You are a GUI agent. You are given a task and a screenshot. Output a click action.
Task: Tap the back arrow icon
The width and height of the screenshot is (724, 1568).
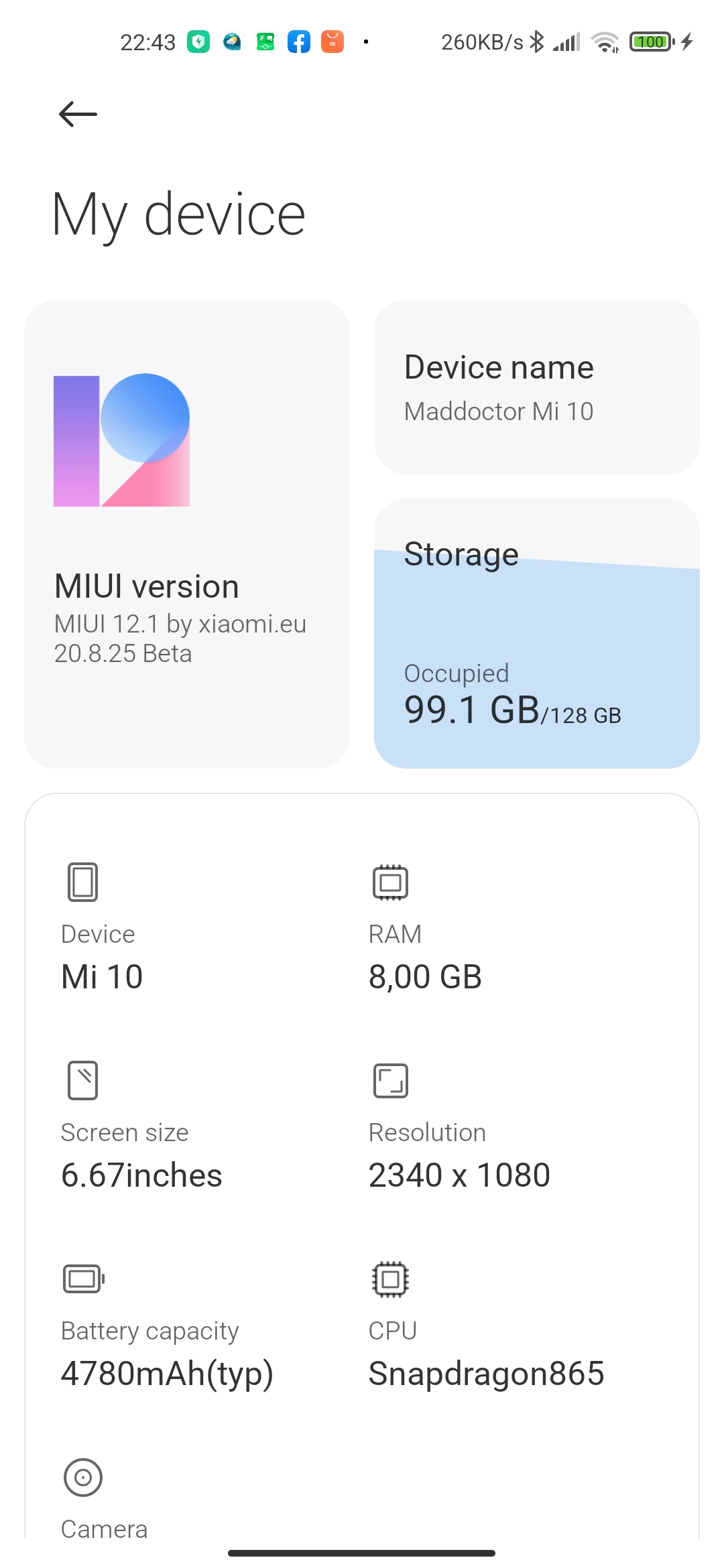tap(78, 114)
